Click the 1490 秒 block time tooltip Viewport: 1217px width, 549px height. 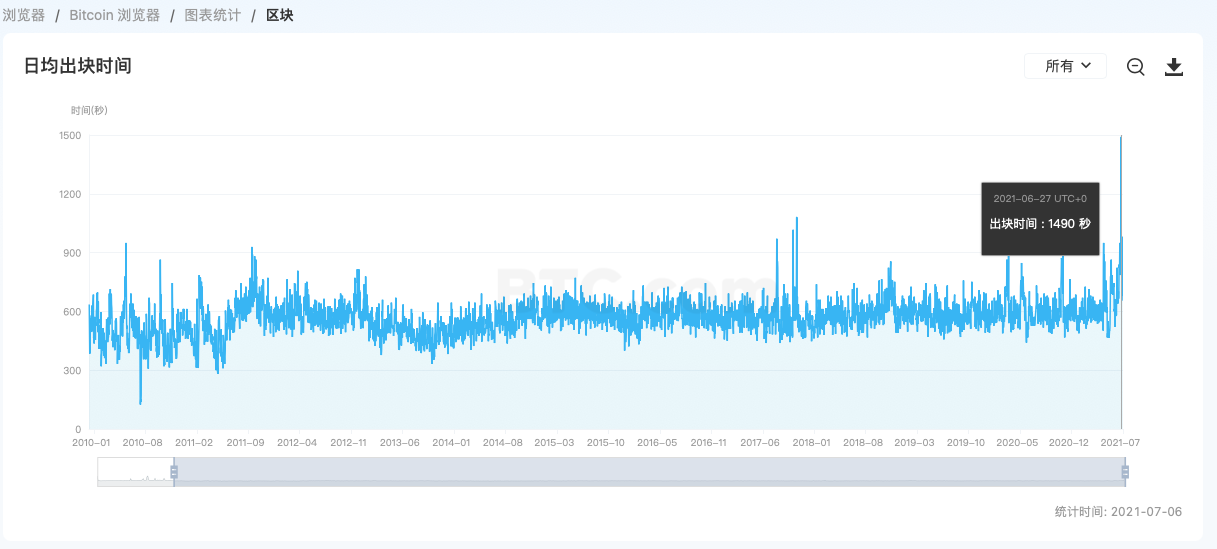click(x=1040, y=218)
